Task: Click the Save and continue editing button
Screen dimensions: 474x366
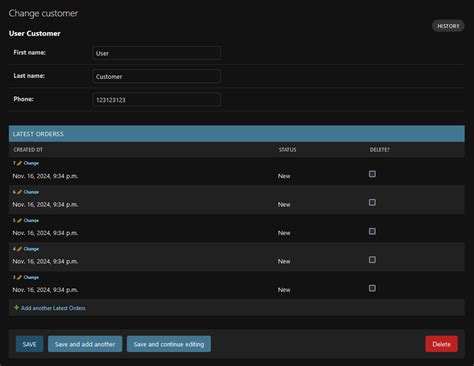Action: point(169,344)
